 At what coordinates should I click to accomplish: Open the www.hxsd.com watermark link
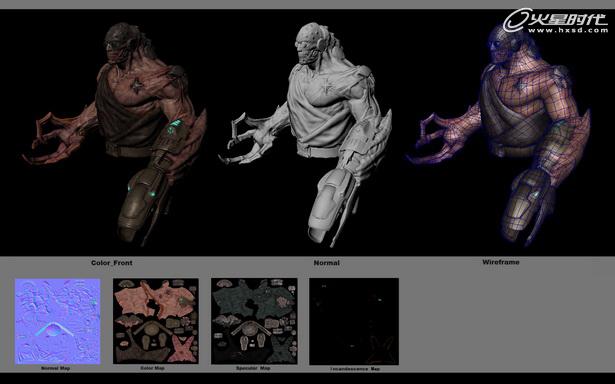pos(569,30)
